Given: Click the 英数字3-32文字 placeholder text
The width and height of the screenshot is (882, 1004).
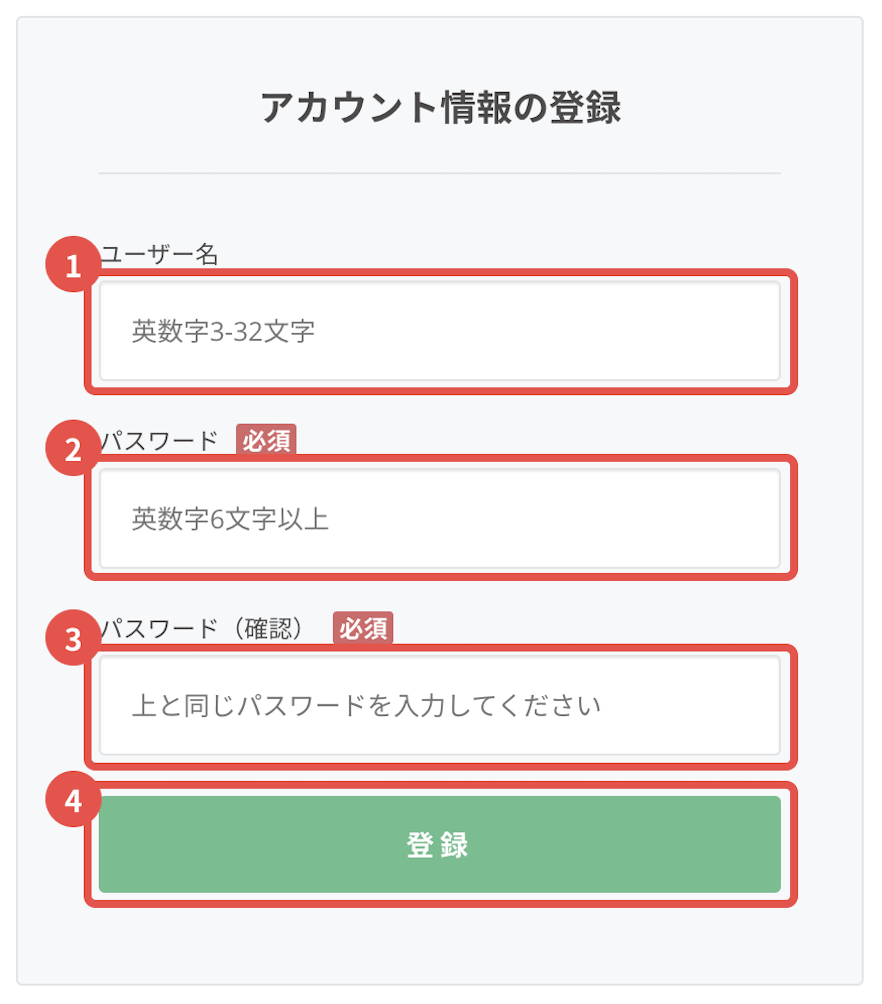Looking at the screenshot, I should click(x=223, y=331).
